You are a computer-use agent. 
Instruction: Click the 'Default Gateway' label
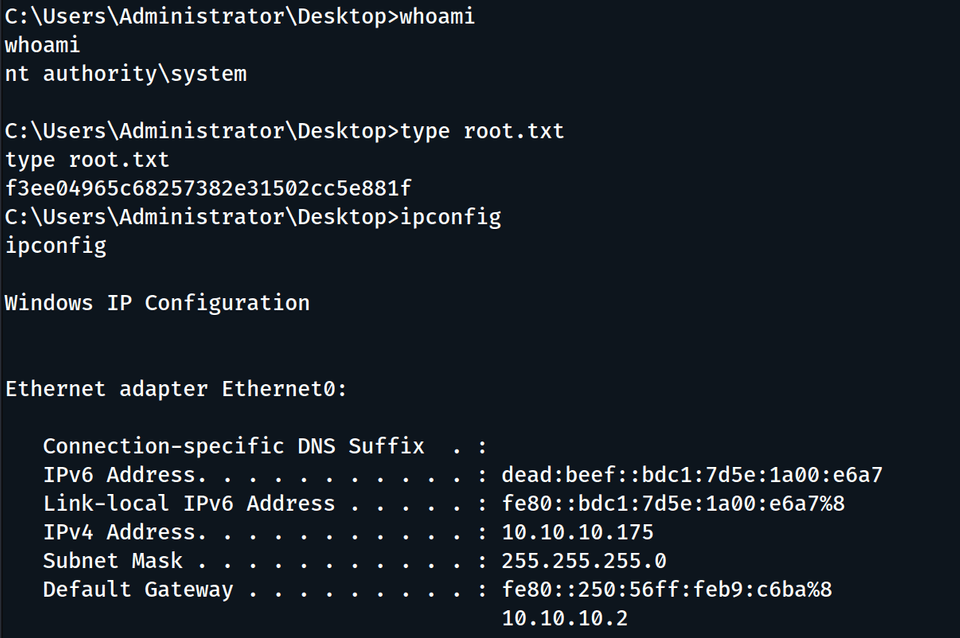(x=138, y=590)
